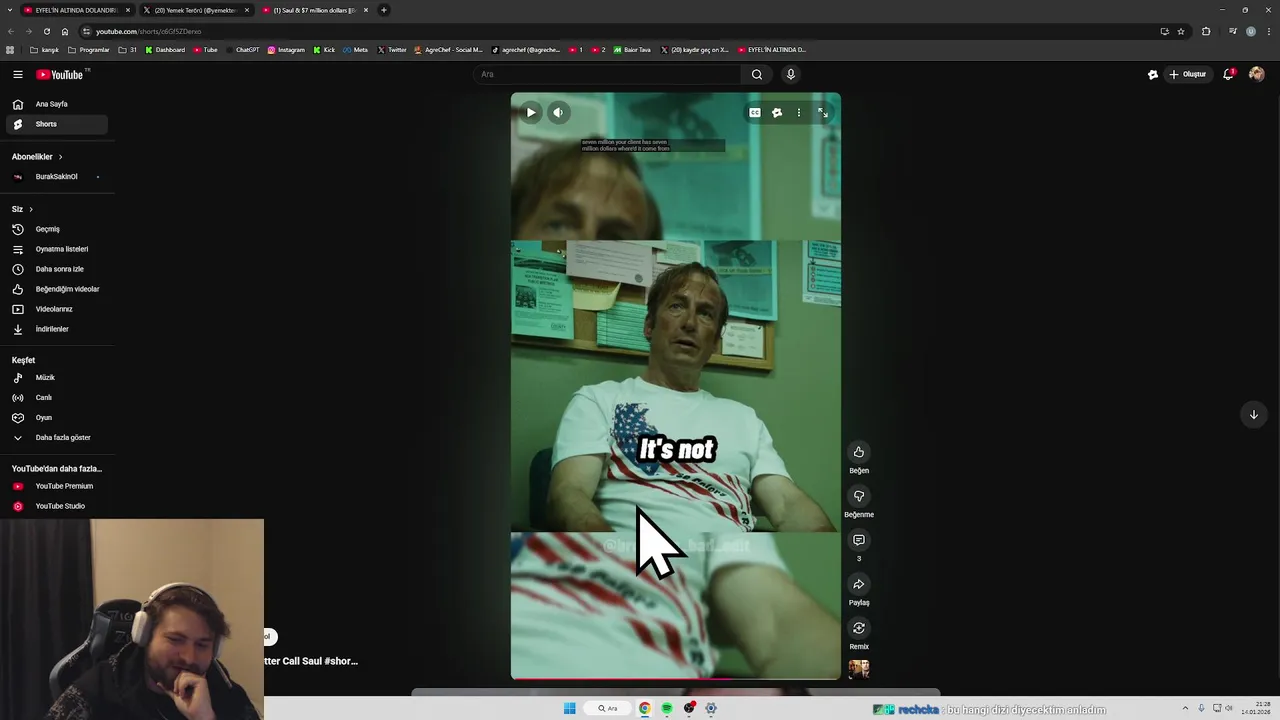Switch to EYFEL'İN ALTINDA DOLANDIRI browser tab
The height and width of the screenshot is (720, 1280).
(x=76, y=10)
